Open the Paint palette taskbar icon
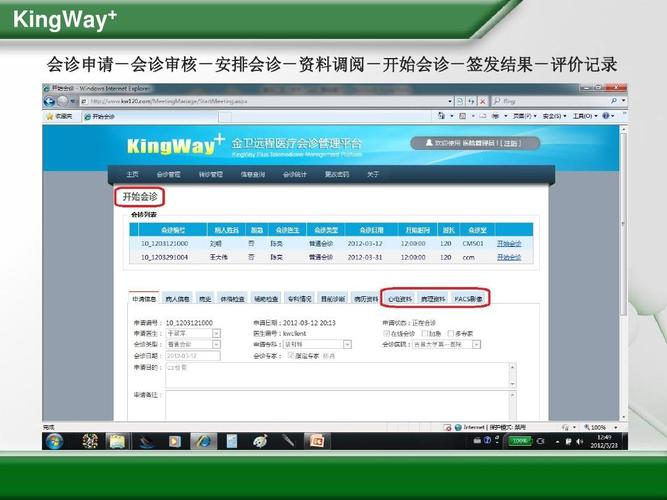 click(x=260, y=441)
